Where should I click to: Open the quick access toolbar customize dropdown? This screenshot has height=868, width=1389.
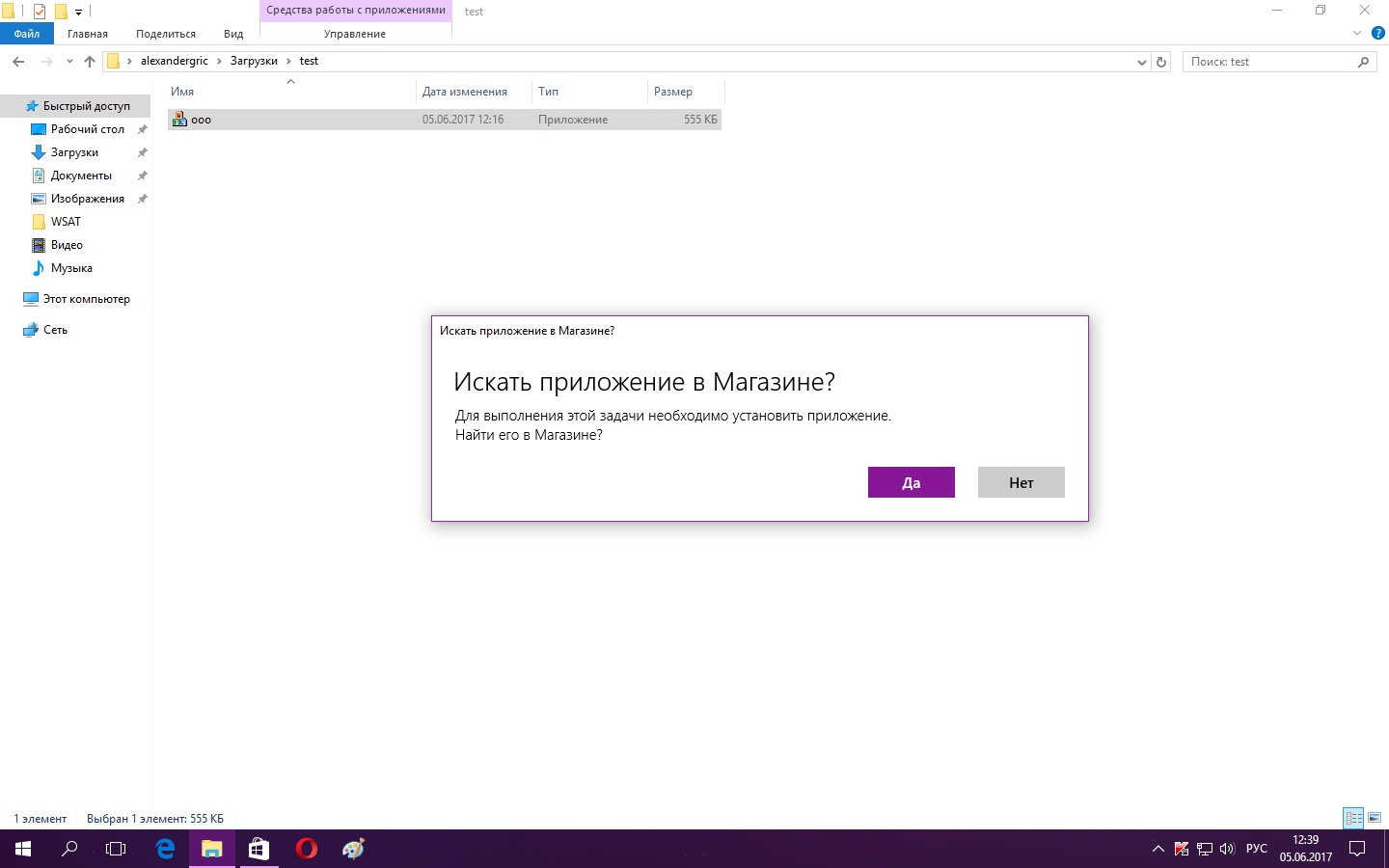tap(78, 13)
